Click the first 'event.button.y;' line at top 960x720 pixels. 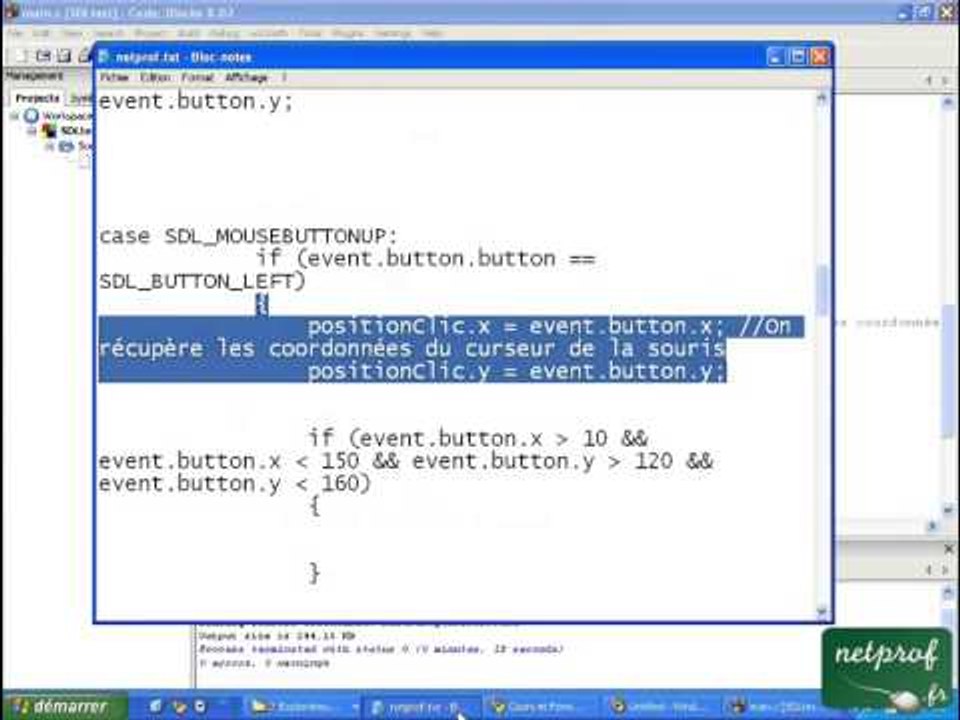[197, 102]
